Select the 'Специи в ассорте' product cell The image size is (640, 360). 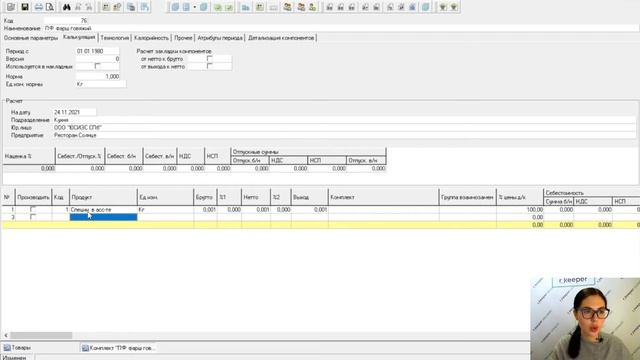[x=103, y=209]
